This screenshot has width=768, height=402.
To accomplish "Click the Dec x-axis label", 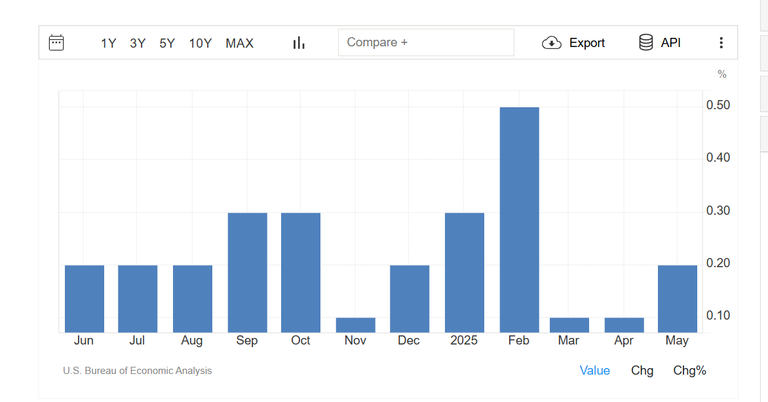I will pos(408,340).
